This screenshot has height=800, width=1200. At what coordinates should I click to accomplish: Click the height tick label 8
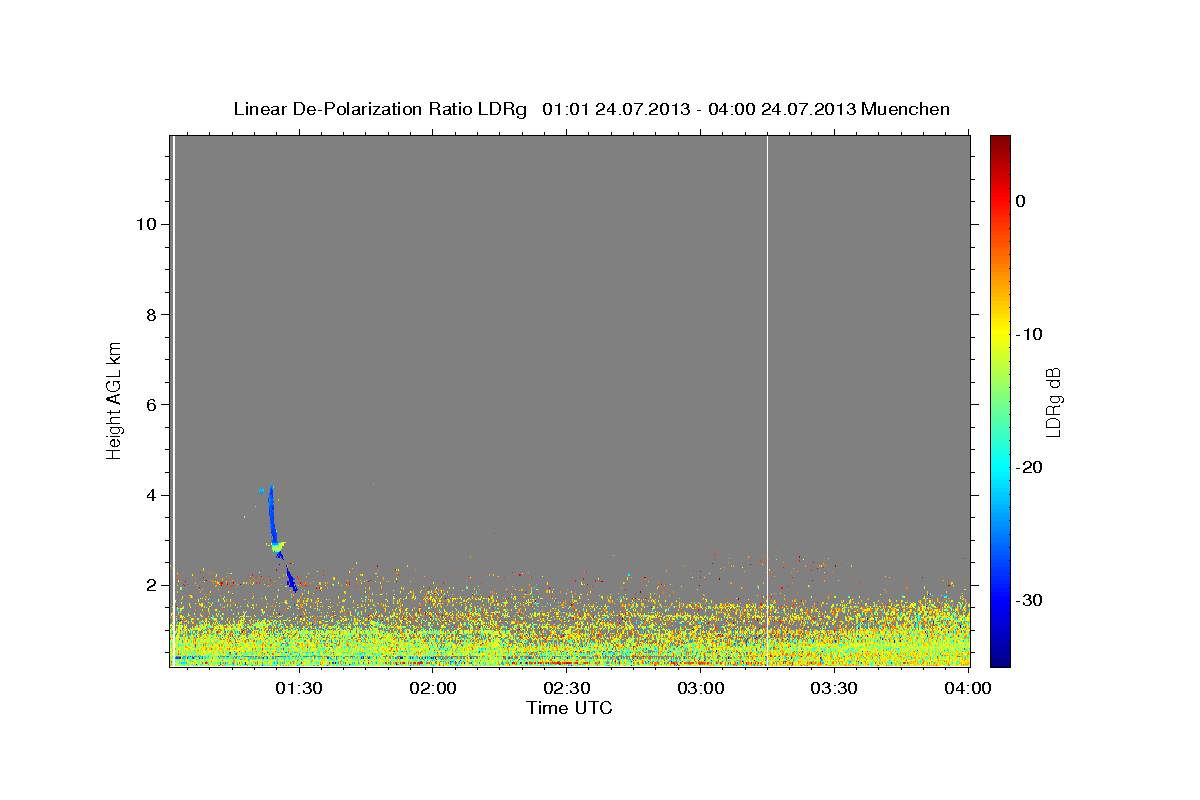click(x=149, y=314)
